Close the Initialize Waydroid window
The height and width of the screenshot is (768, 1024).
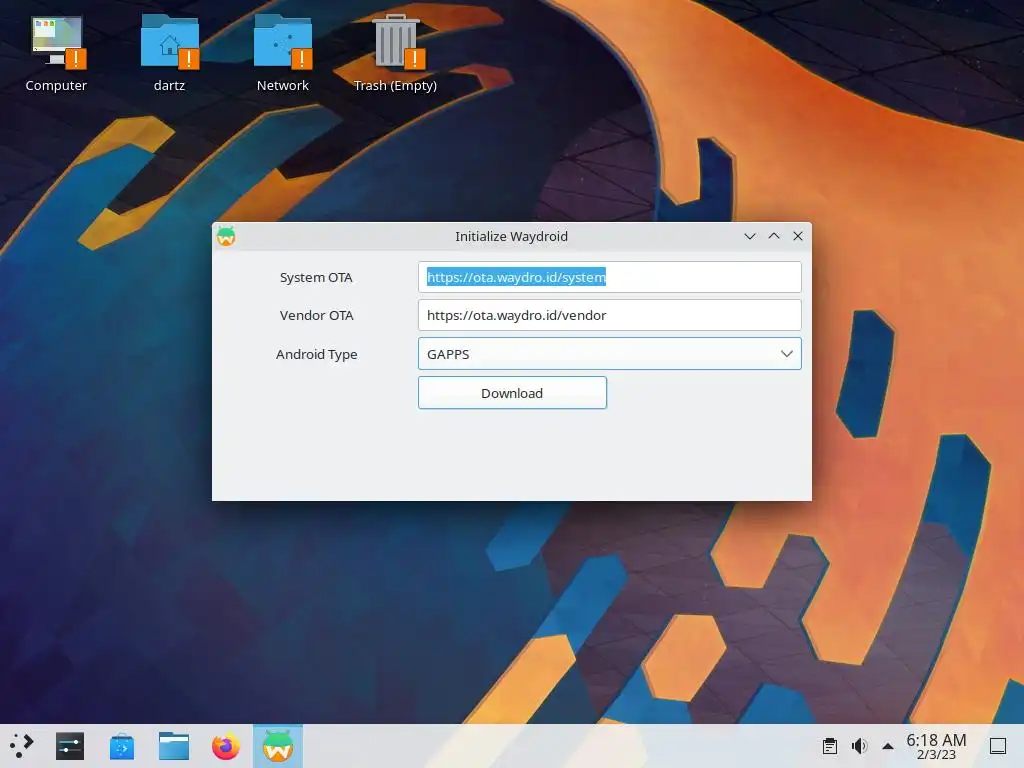point(798,236)
